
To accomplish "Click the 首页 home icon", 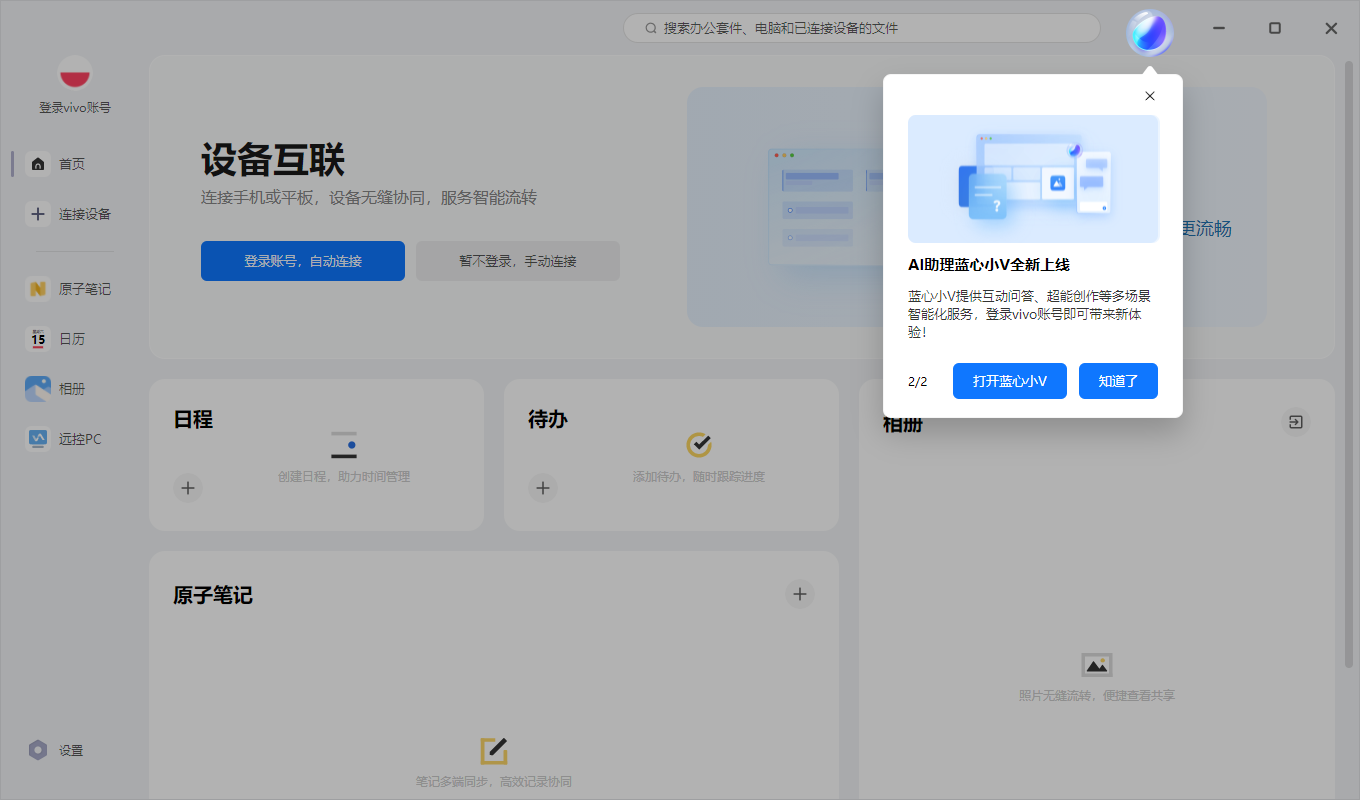I will (x=38, y=164).
